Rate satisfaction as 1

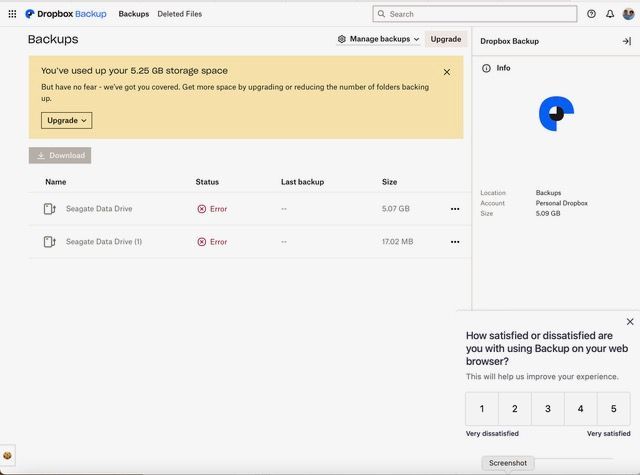pyautogui.click(x=482, y=409)
